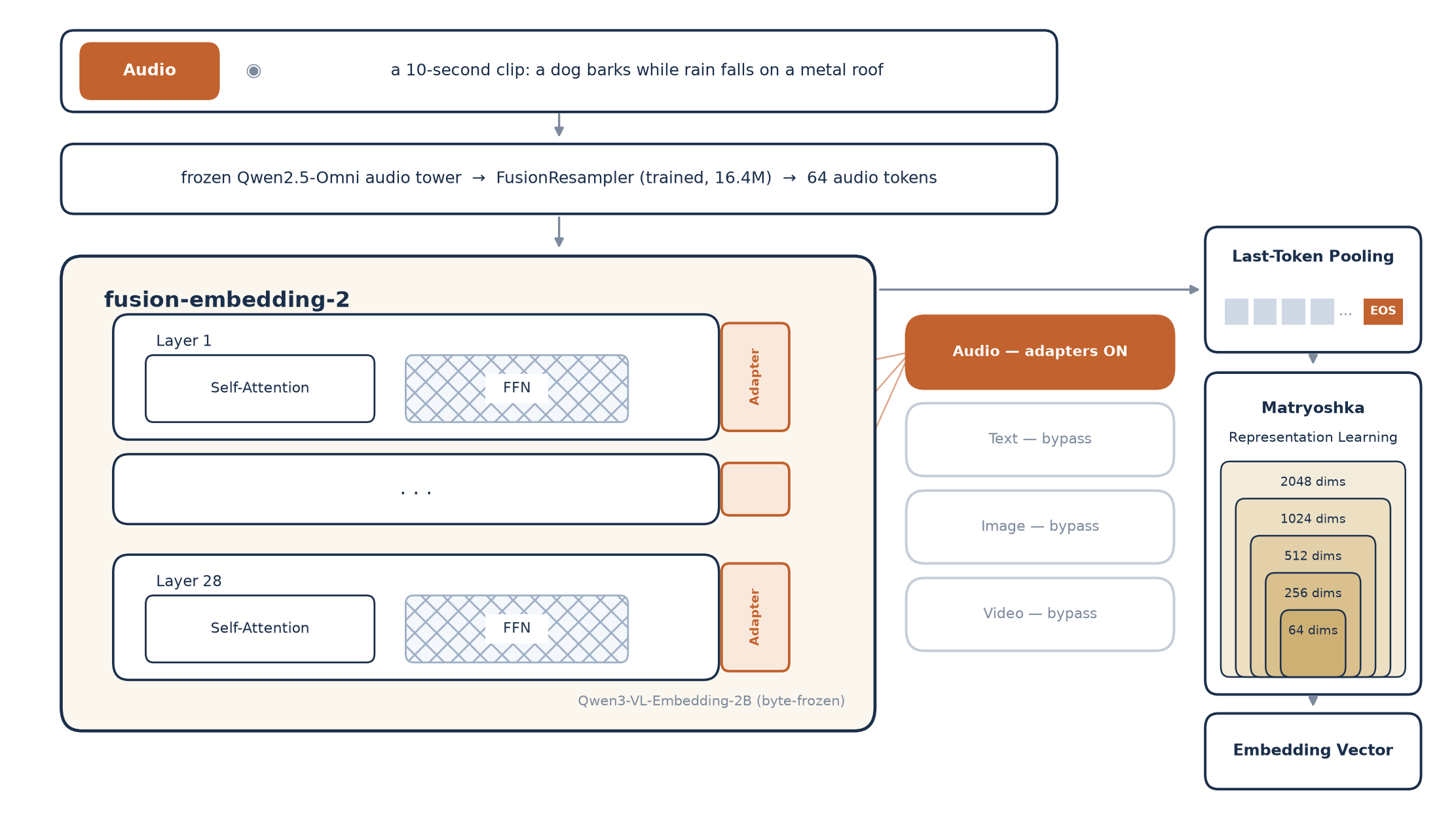Select the "Audio — adapters ON" box
The width and height of the screenshot is (1456, 827).
coord(1040,352)
